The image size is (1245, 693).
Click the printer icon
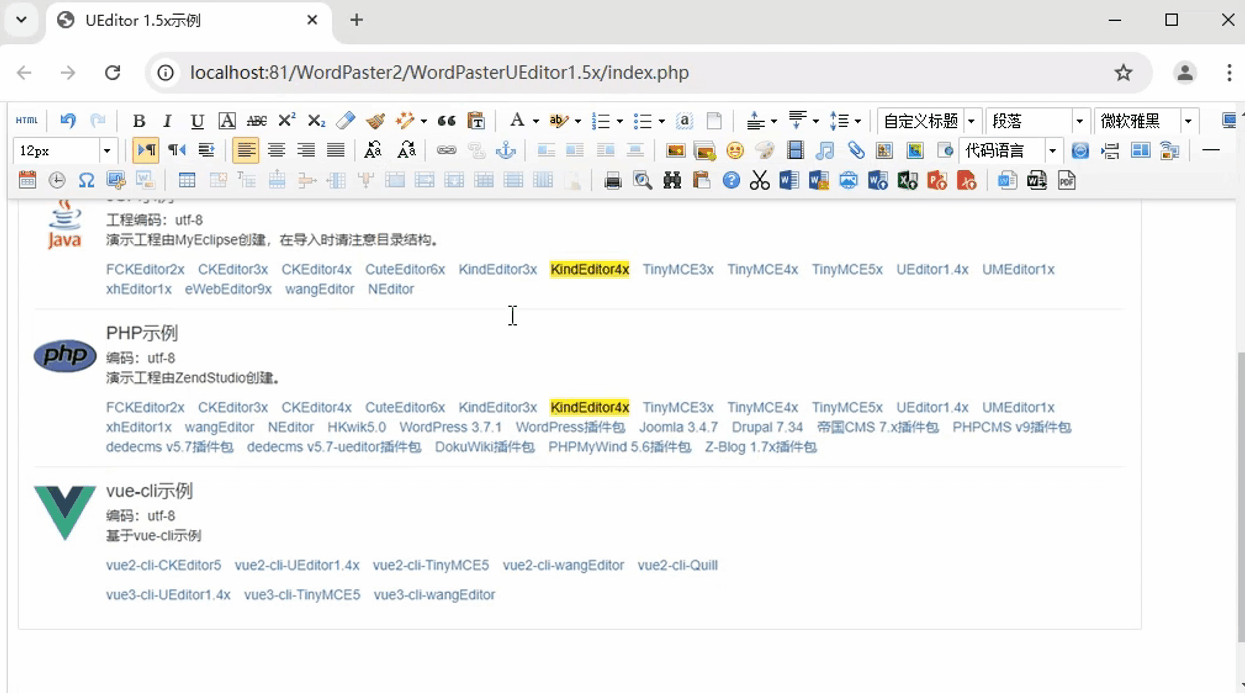point(613,181)
